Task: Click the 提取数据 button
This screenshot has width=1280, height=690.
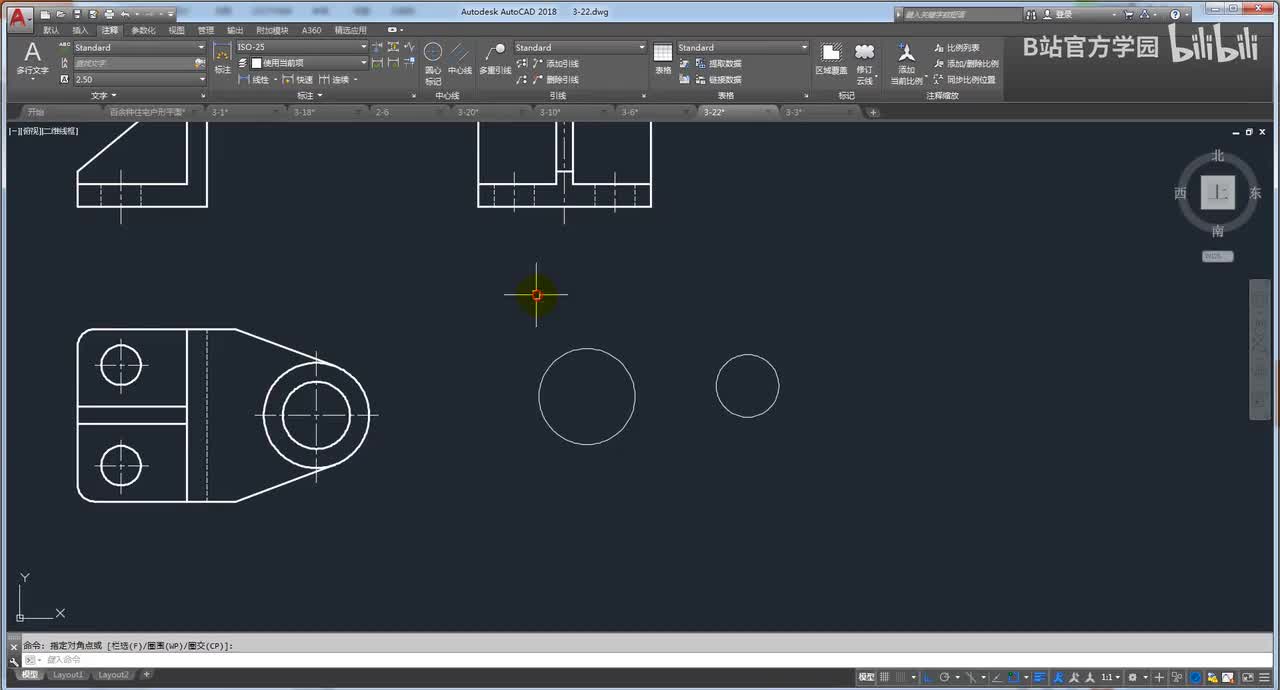Action: tap(717, 63)
